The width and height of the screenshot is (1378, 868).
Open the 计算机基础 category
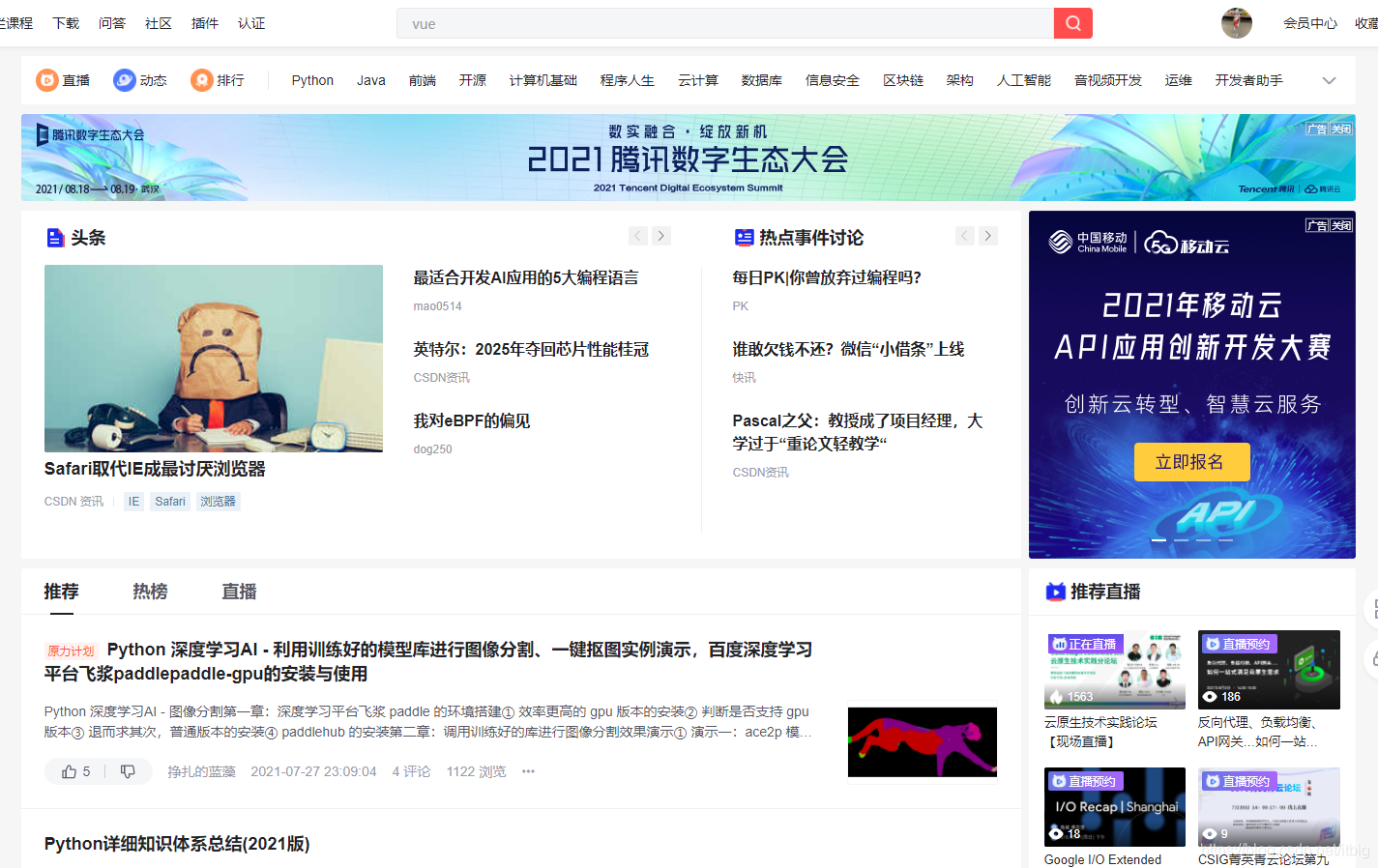click(x=543, y=80)
